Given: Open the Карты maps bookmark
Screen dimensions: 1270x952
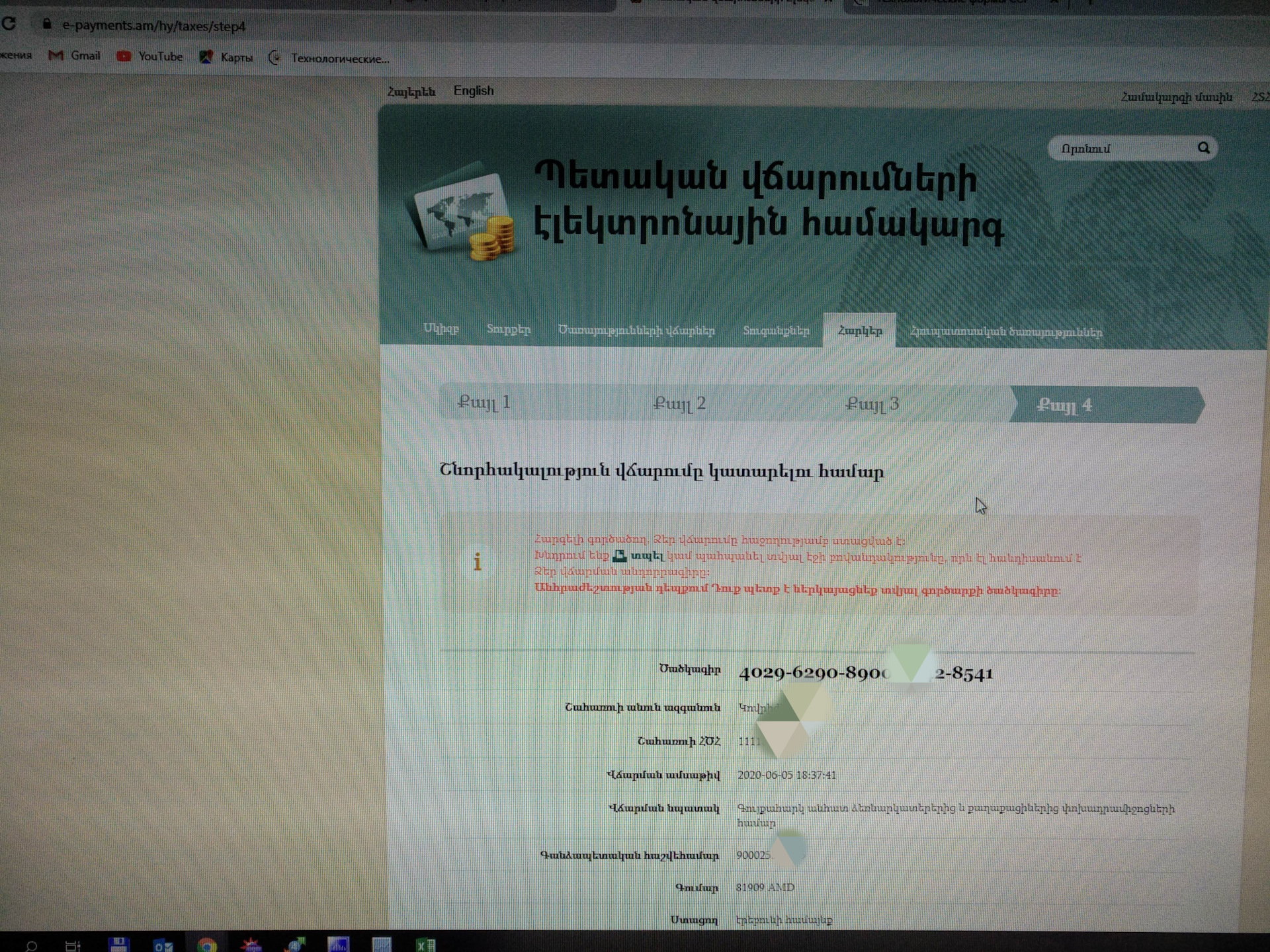Looking at the screenshot, I should [x=226, y=58].
